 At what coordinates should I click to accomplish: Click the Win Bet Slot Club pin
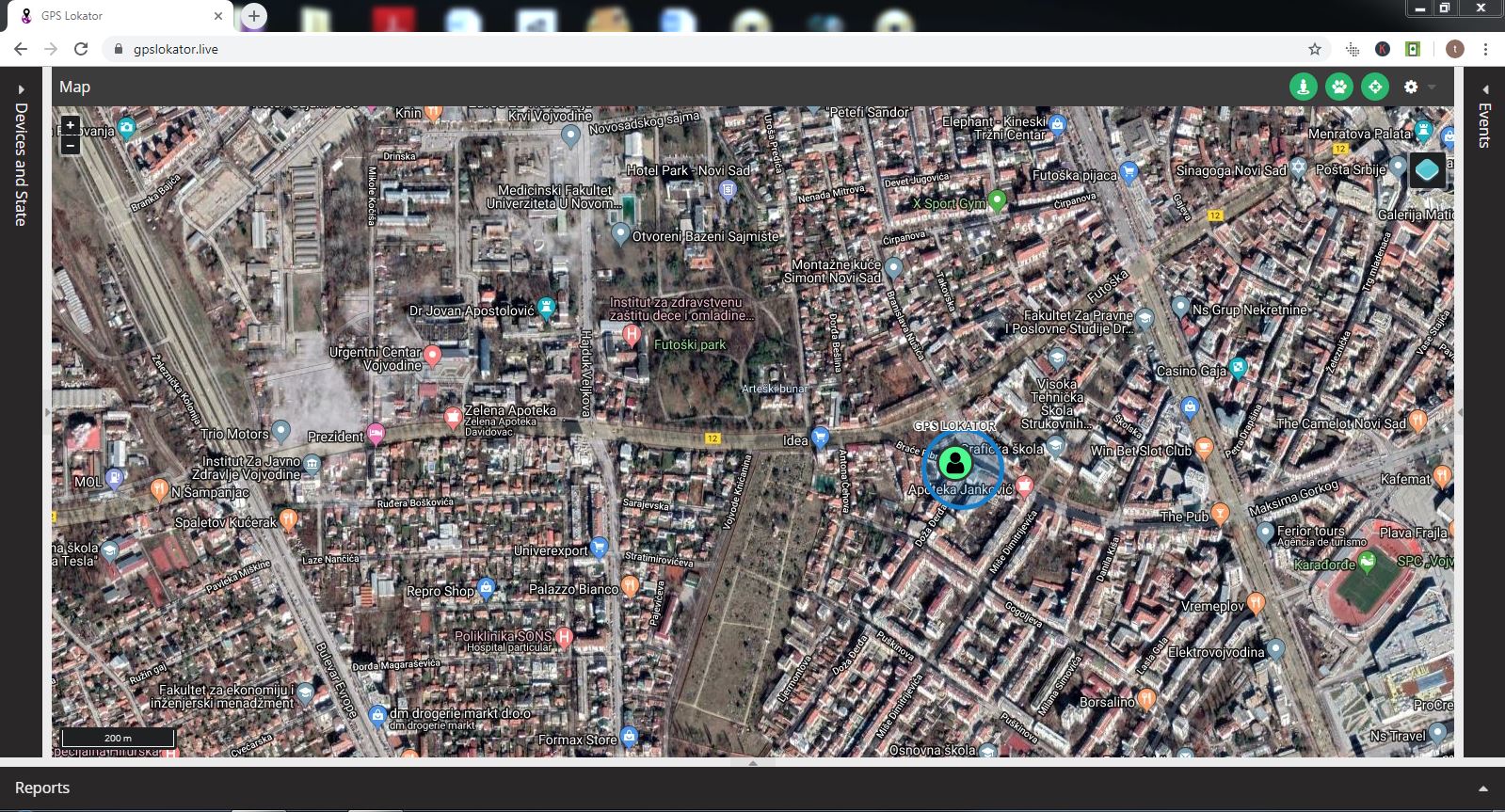1204,447
